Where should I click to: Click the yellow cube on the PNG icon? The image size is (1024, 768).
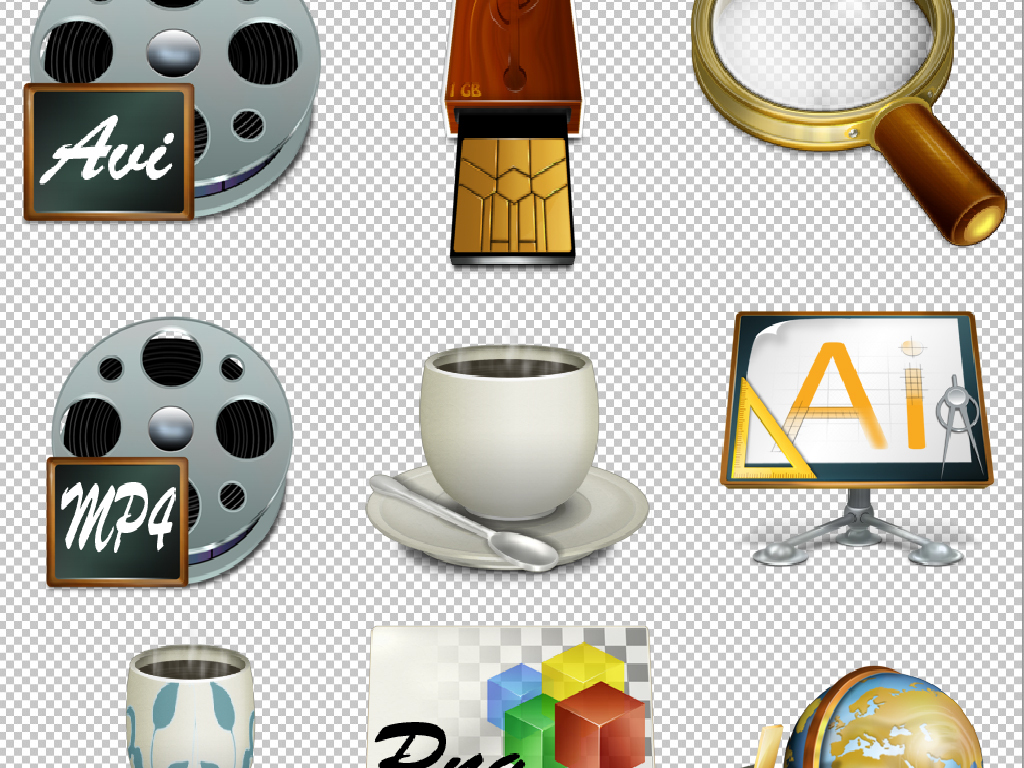coord(580,672)
